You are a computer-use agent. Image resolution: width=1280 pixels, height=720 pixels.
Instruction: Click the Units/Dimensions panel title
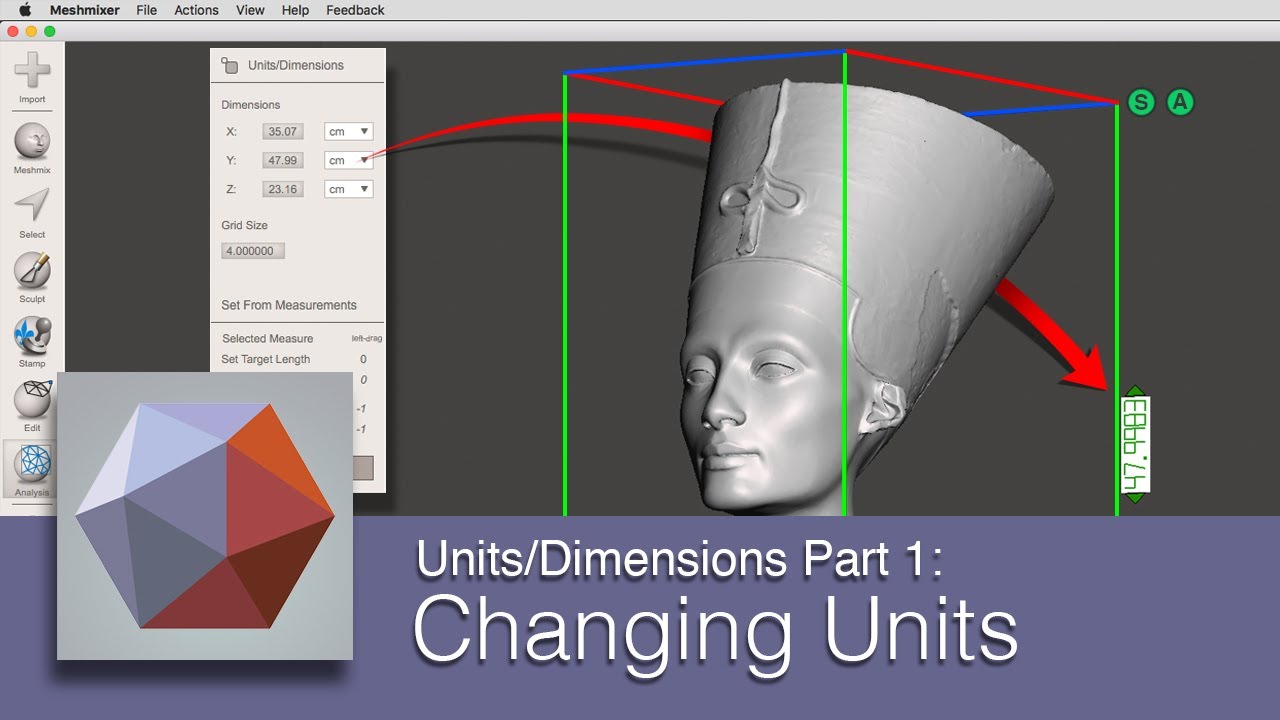[x=296, y=65]
